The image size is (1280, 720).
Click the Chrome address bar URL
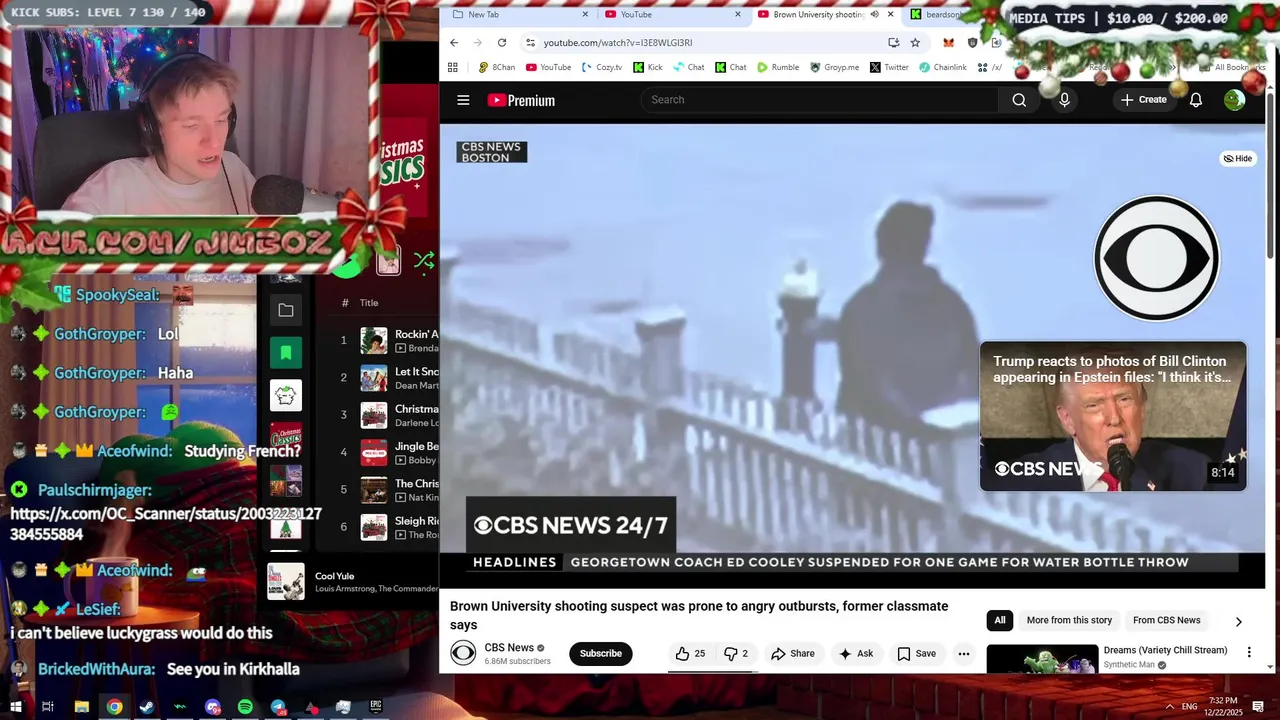coord(618,43)
